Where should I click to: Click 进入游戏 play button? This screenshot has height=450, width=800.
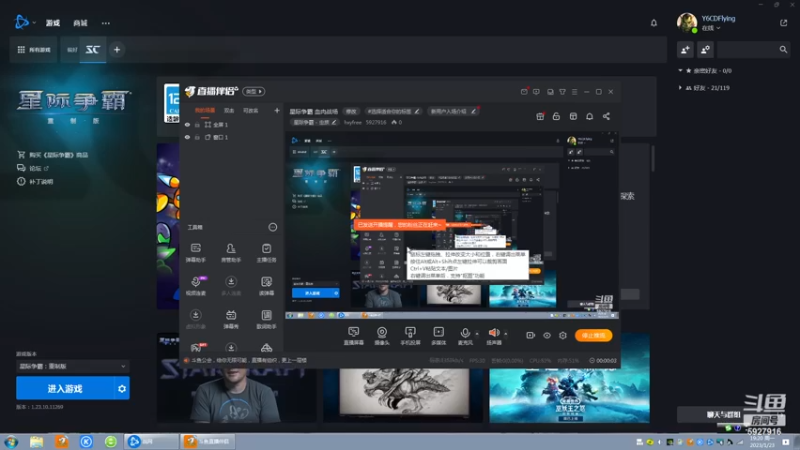[65, 388]
